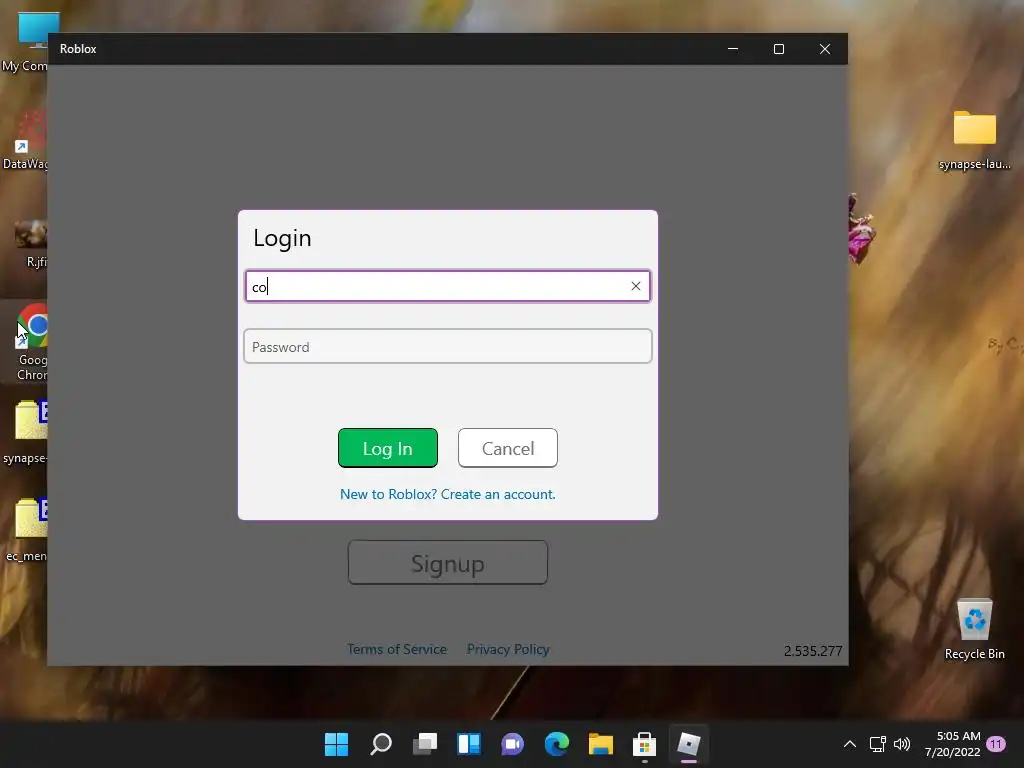Open the Windows Start menu
Viewport: 1024px width, 768px height.
tap(336, 744)
